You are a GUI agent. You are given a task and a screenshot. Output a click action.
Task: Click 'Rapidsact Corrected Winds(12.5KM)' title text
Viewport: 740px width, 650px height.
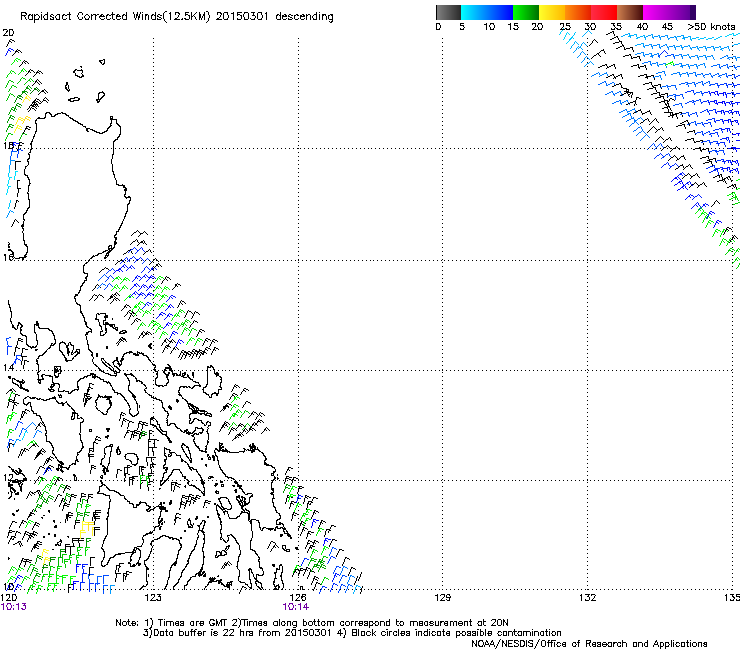[x=115, y=17]
